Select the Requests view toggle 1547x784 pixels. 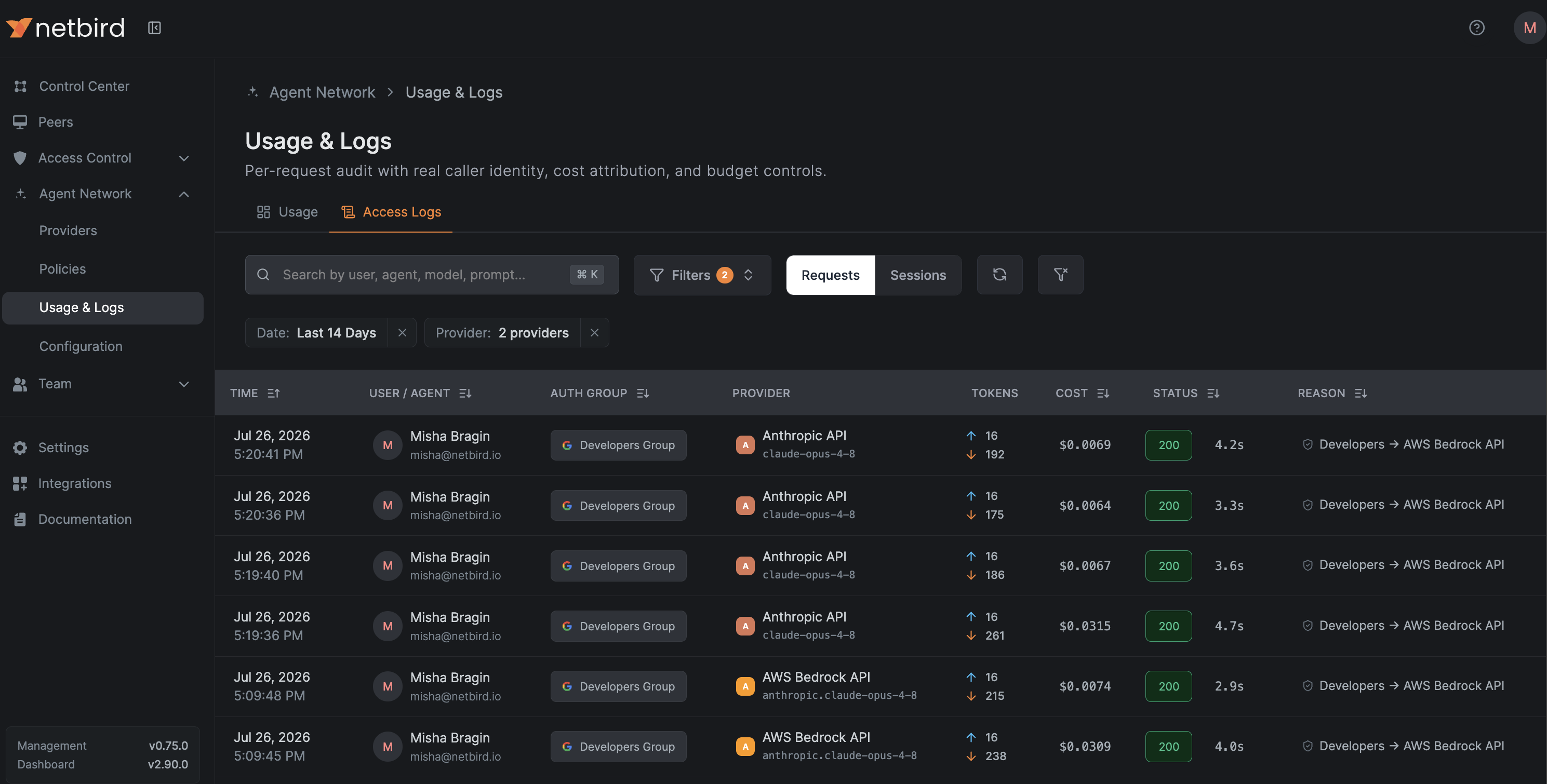[830, 275]
